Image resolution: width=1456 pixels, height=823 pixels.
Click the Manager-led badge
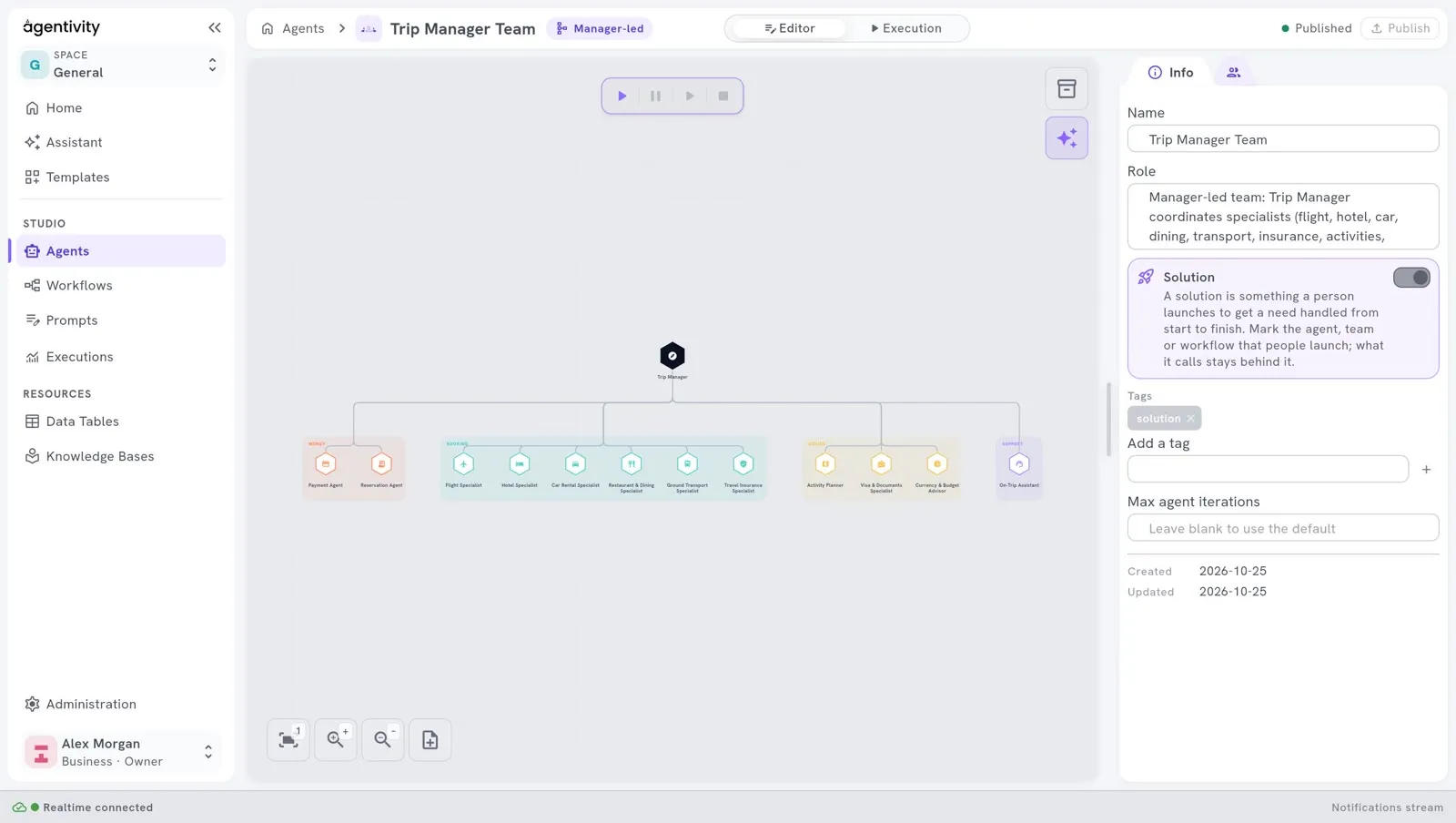click(600, 28)
